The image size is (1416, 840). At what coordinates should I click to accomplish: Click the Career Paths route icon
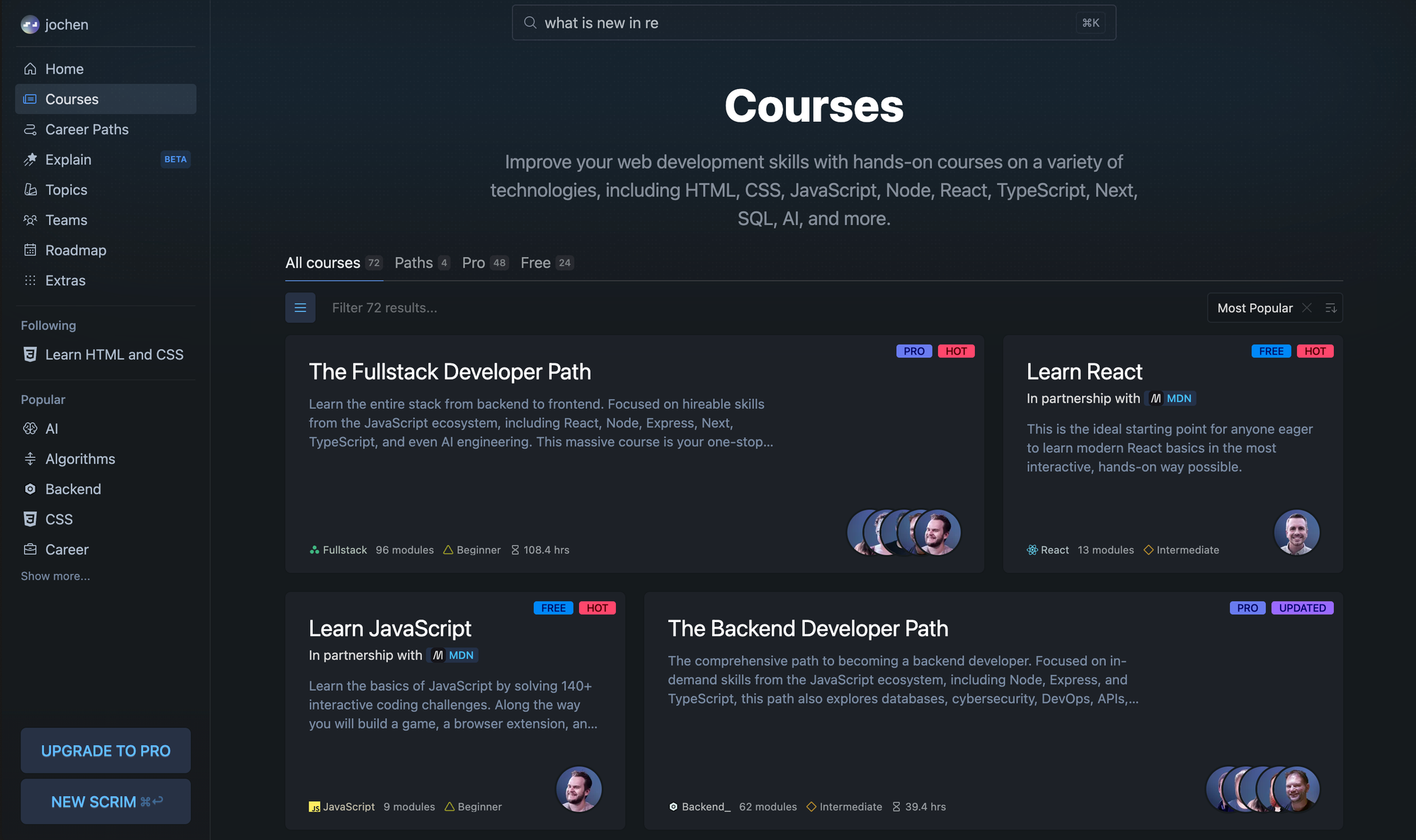coord(30,130)
